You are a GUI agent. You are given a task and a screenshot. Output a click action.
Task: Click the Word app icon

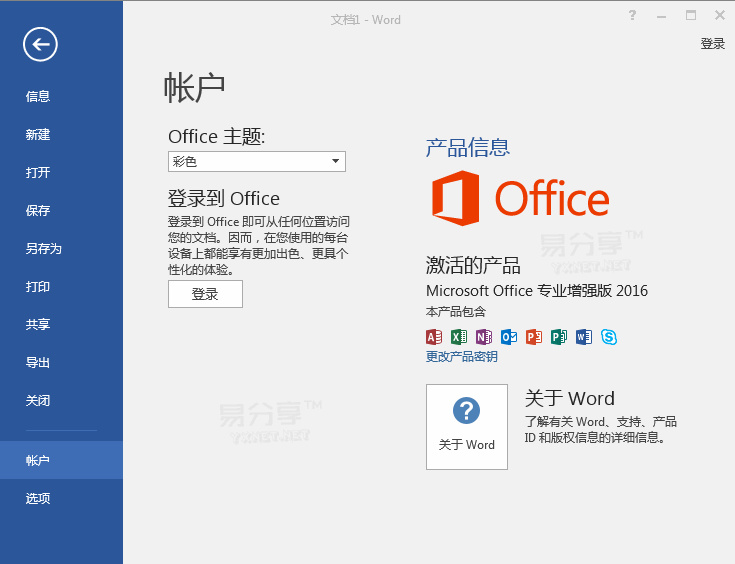click(584, 337)
